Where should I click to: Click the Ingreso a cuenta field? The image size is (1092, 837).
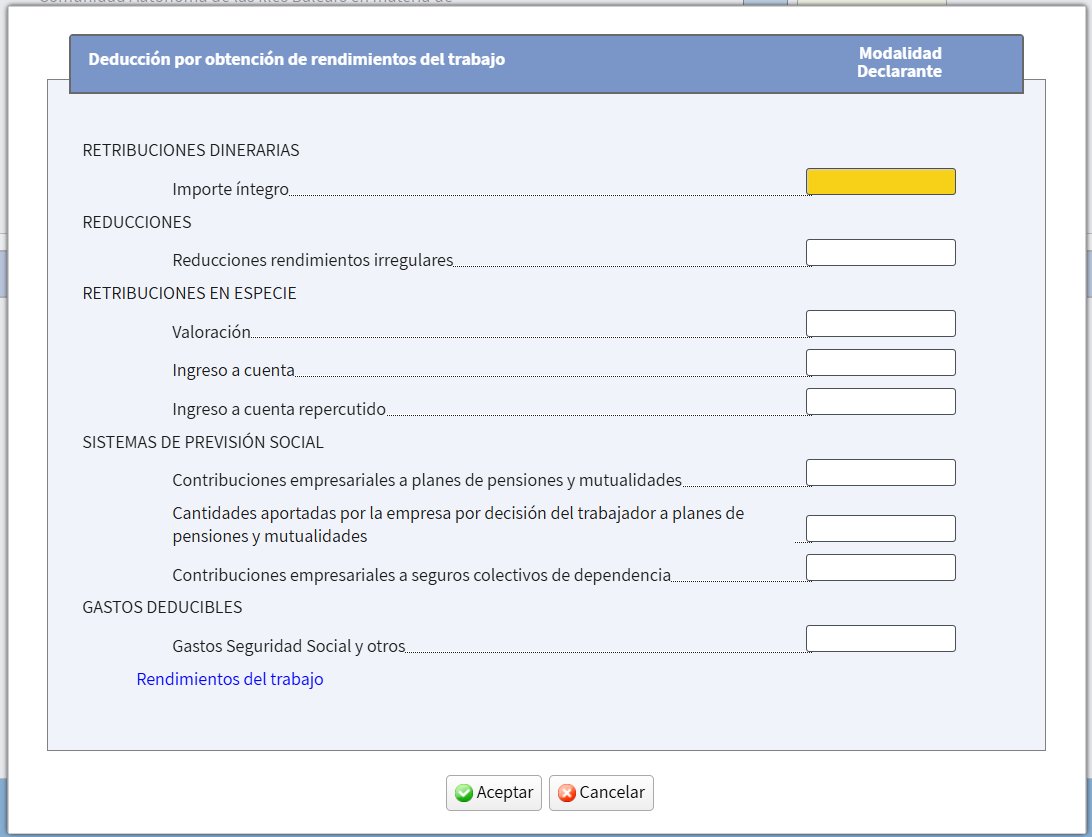tap(880, 361)
